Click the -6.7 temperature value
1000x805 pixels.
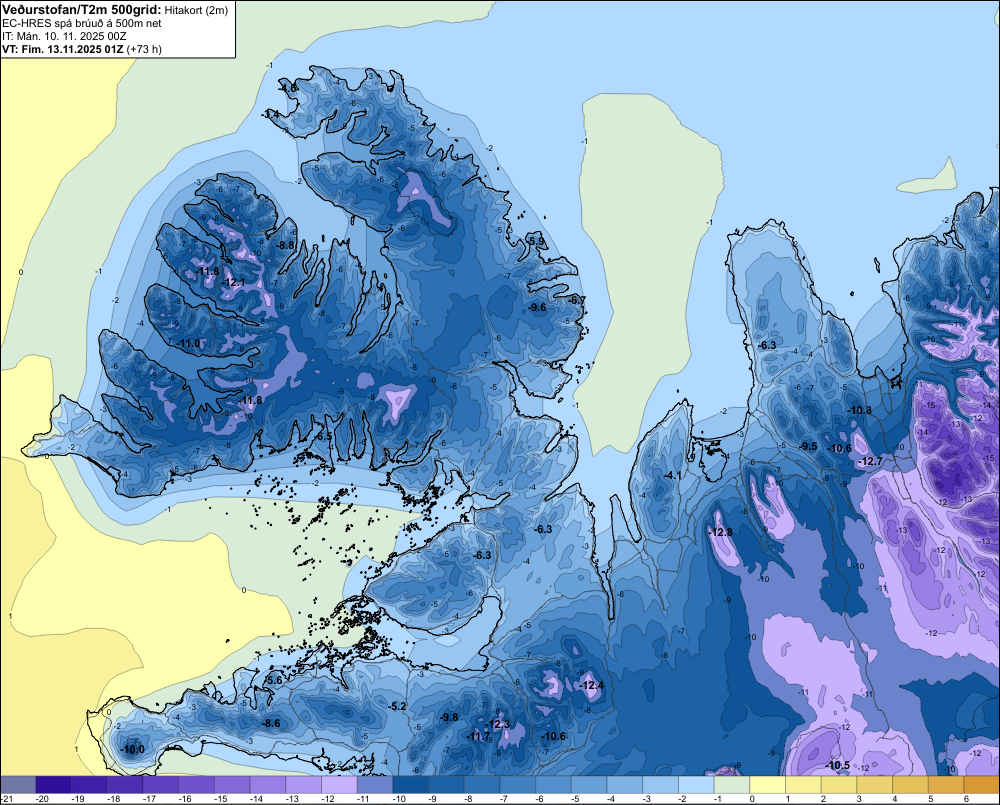click(x=577, y=300)
